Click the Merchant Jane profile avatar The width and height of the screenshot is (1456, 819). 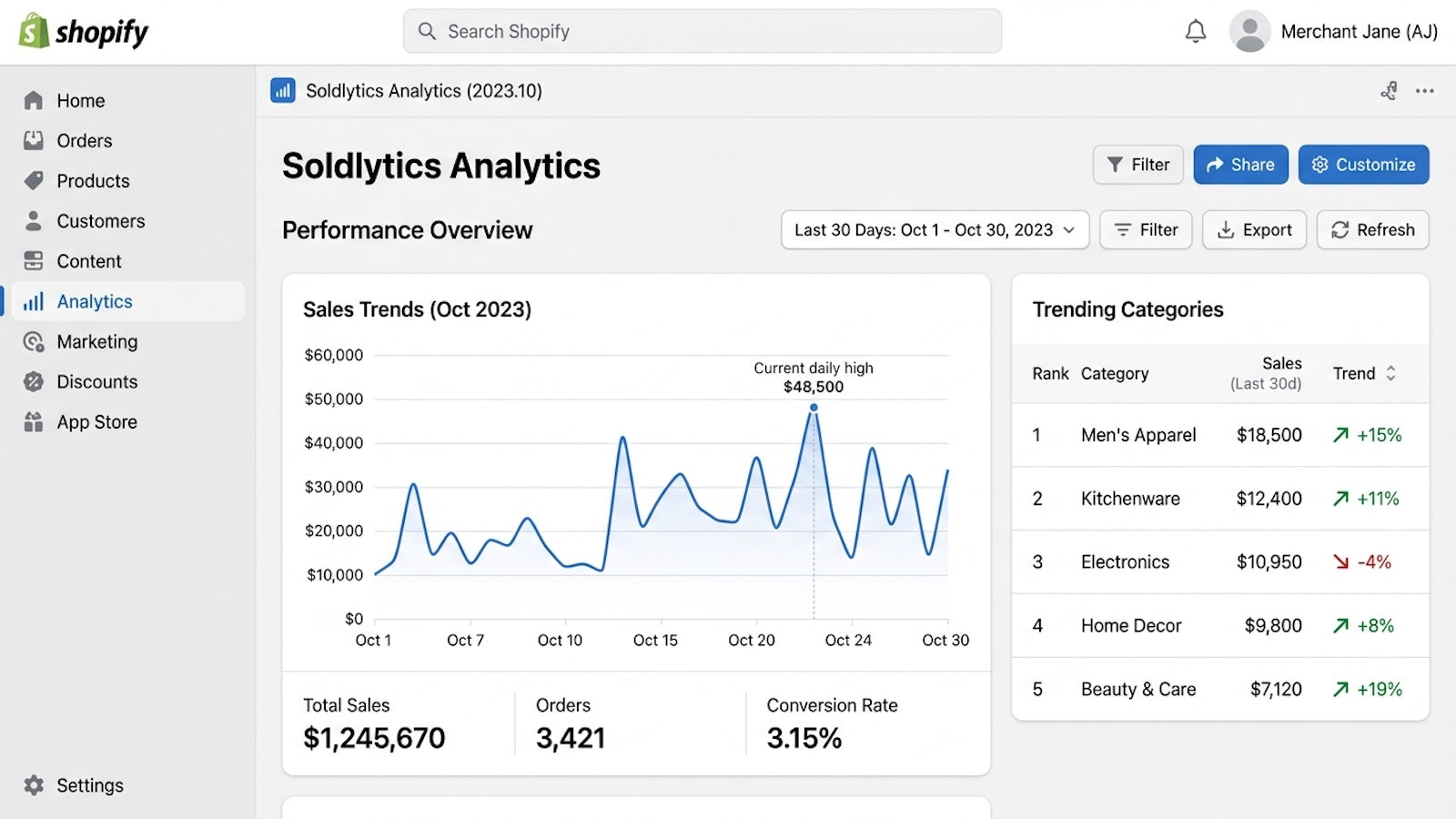(x=1249, y=32)
